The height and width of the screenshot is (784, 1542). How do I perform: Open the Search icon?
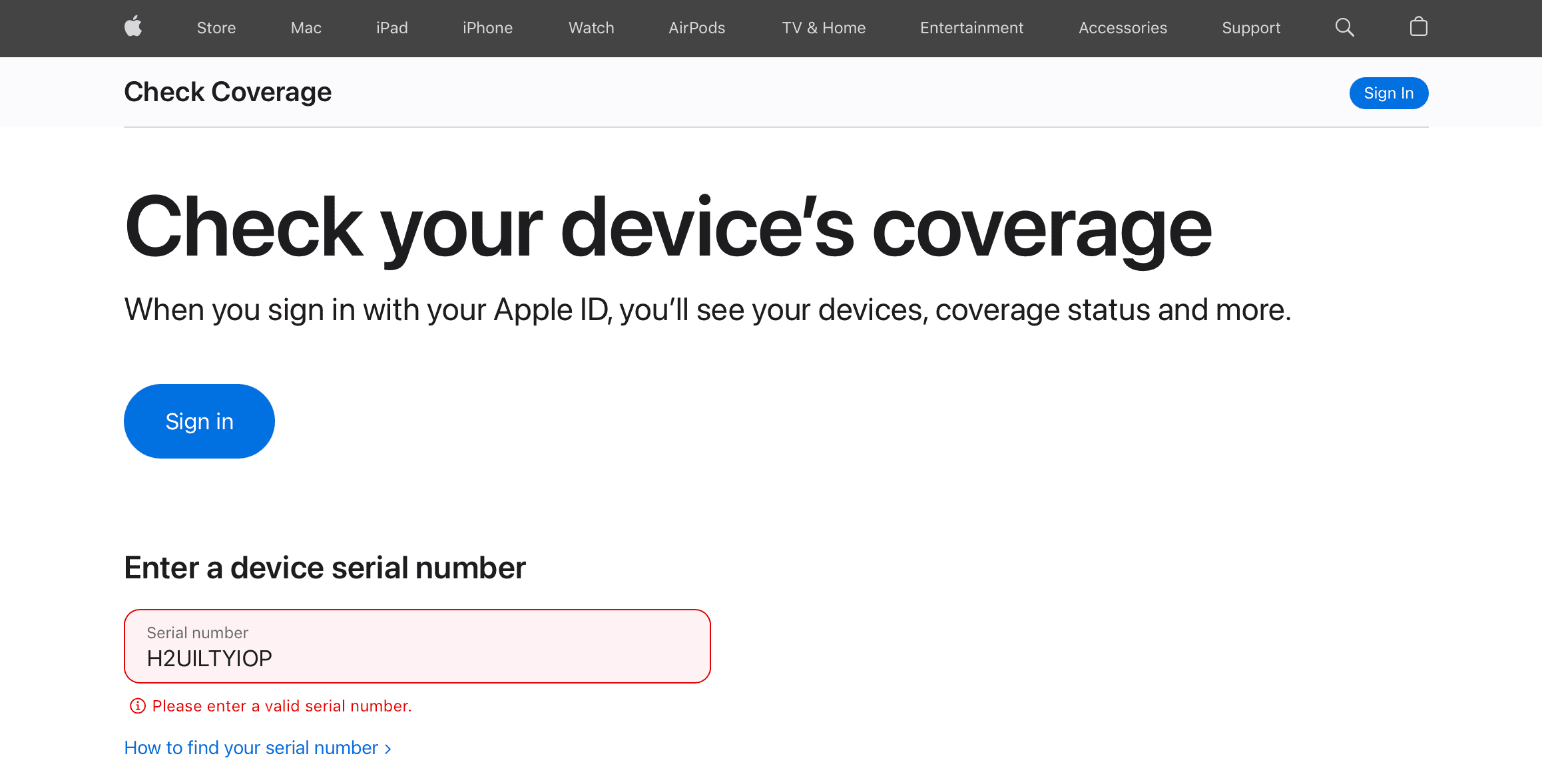click(x=1345, y=28)
